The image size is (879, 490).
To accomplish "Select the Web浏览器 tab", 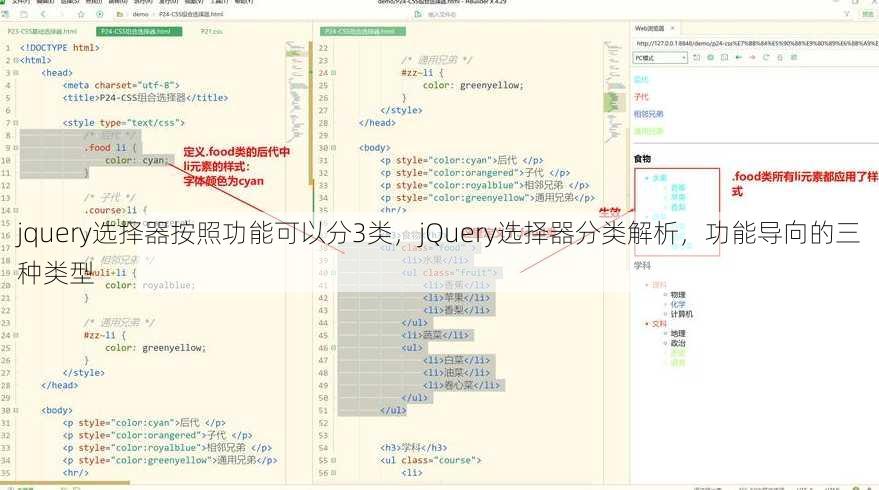I will coord(649,28).
